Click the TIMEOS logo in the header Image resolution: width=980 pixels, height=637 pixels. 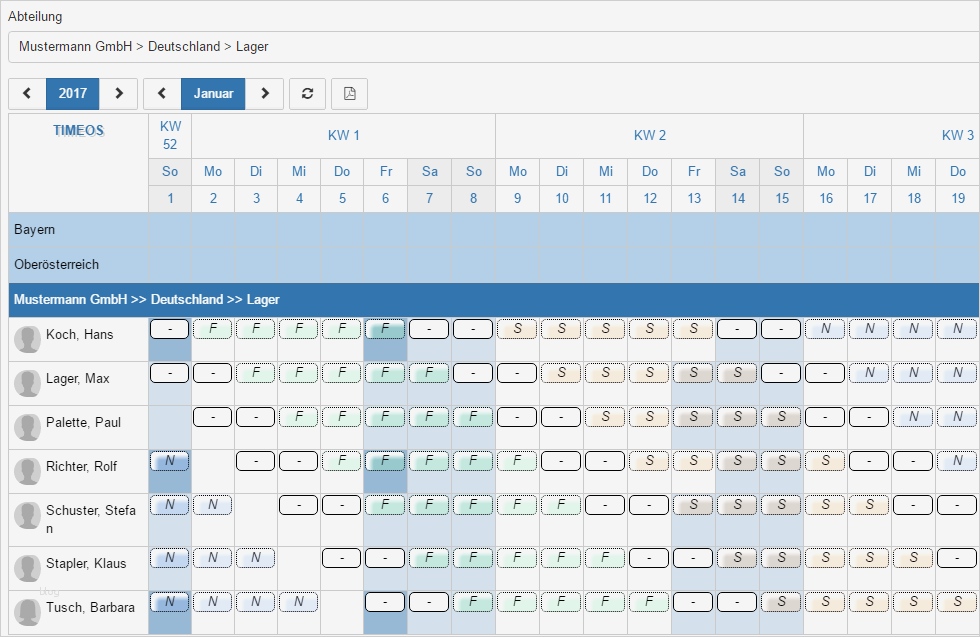[x=77, y=130]
